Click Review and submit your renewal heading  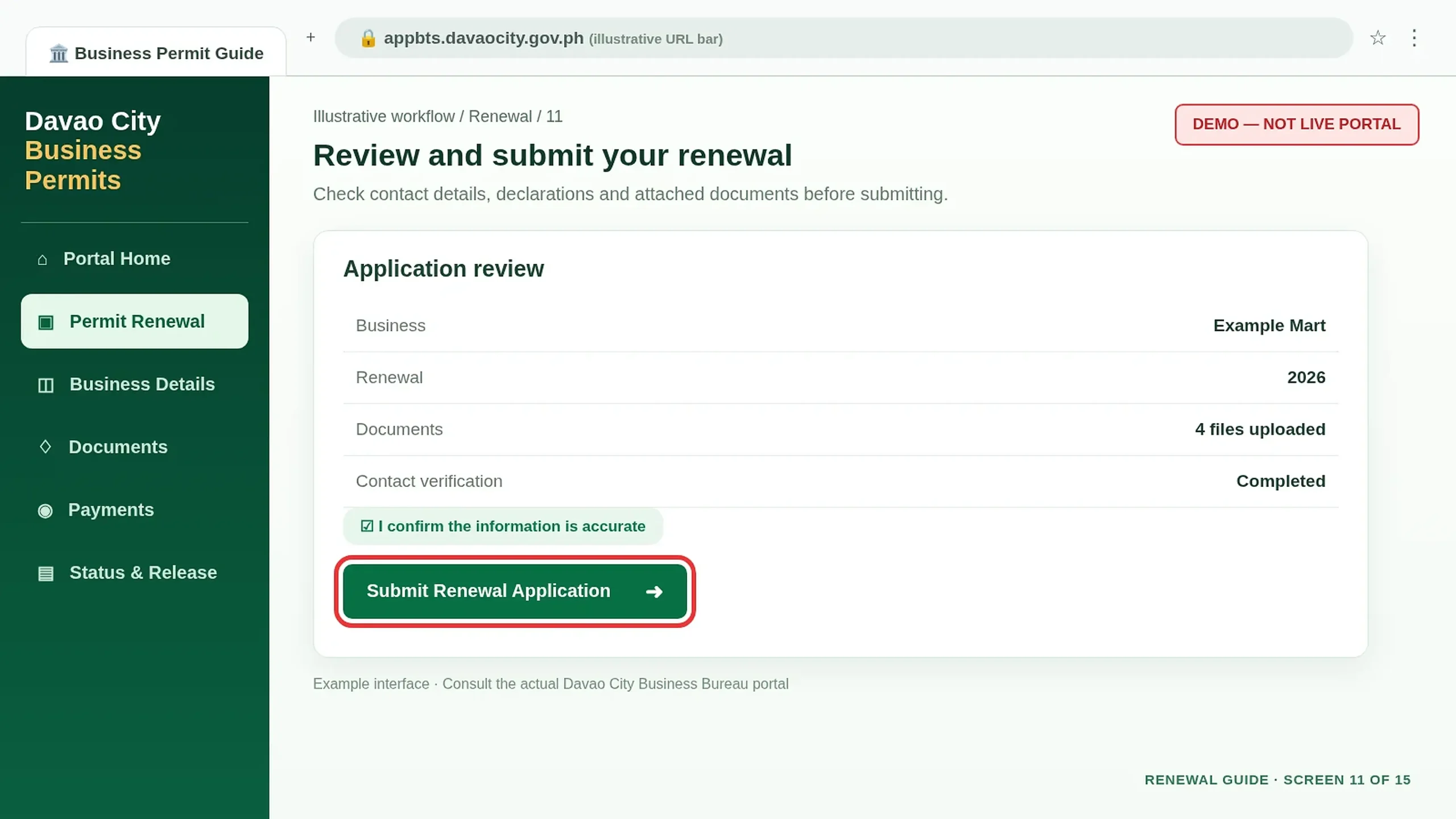[x=552, y=155]
